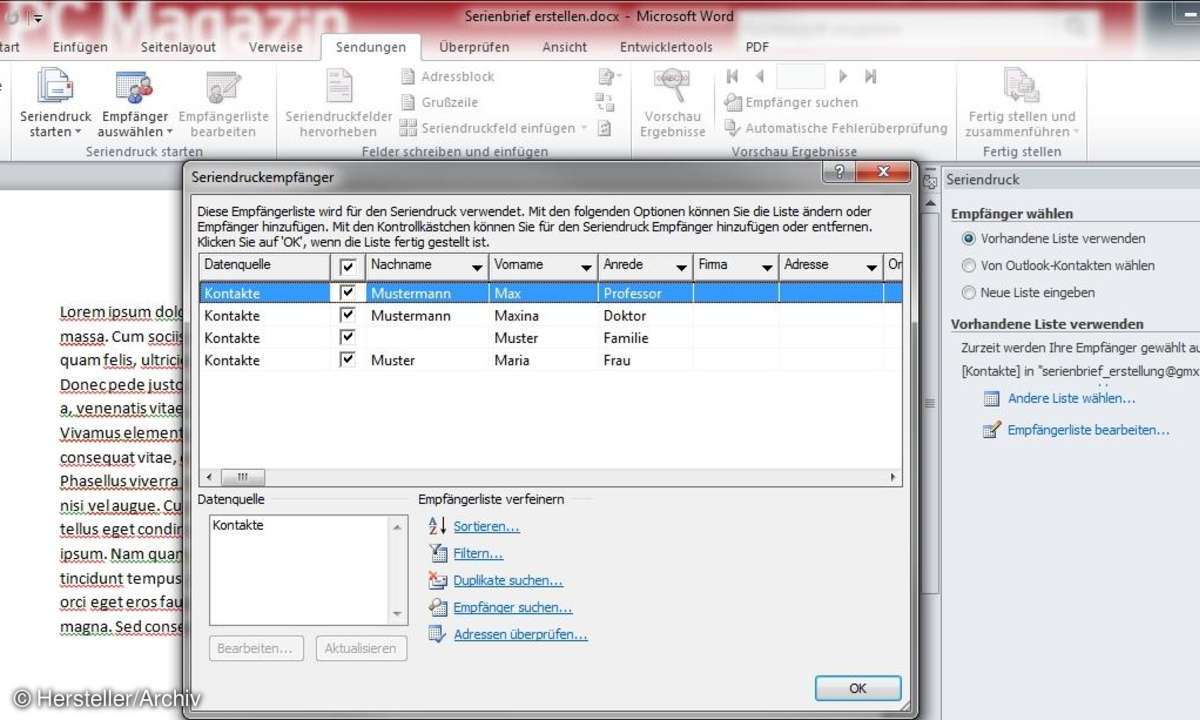
Task: Switch to Seitenlayout tab
Action: click(179, 47)
